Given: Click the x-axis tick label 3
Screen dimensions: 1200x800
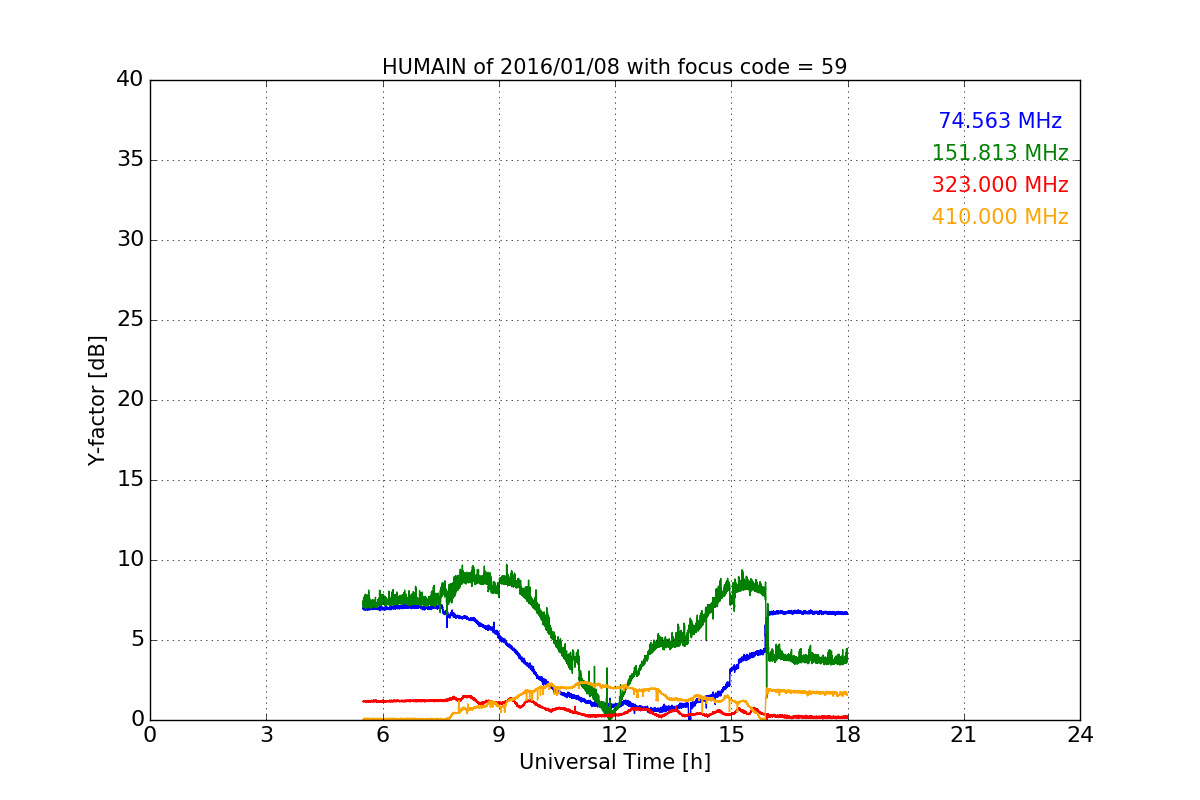Looking at the screenshot, I should pyautogui.click(x=266, y=735).
